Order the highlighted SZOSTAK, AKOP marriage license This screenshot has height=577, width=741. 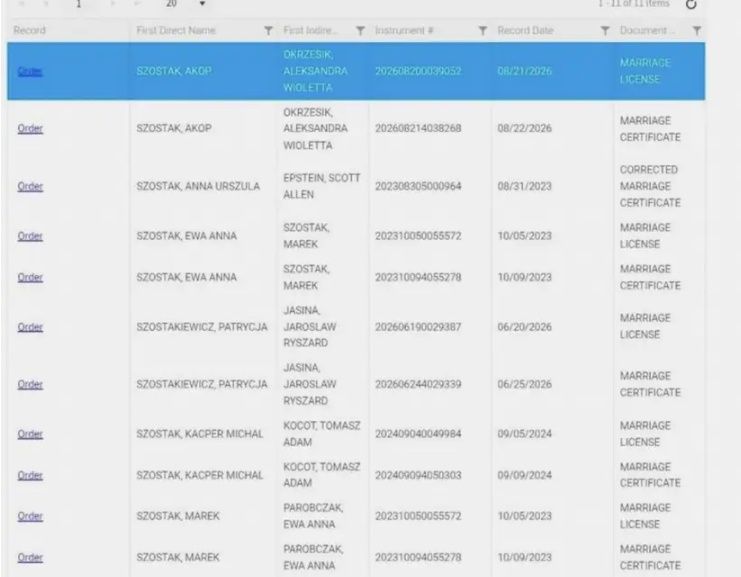pyautogui.click(x=30, y=71)
